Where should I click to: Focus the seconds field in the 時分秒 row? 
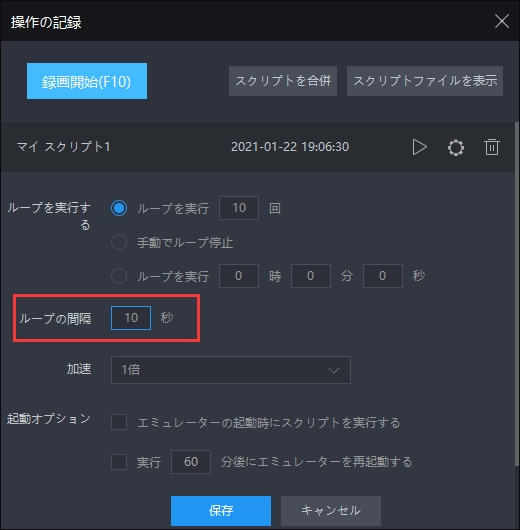tap(383, 276)
